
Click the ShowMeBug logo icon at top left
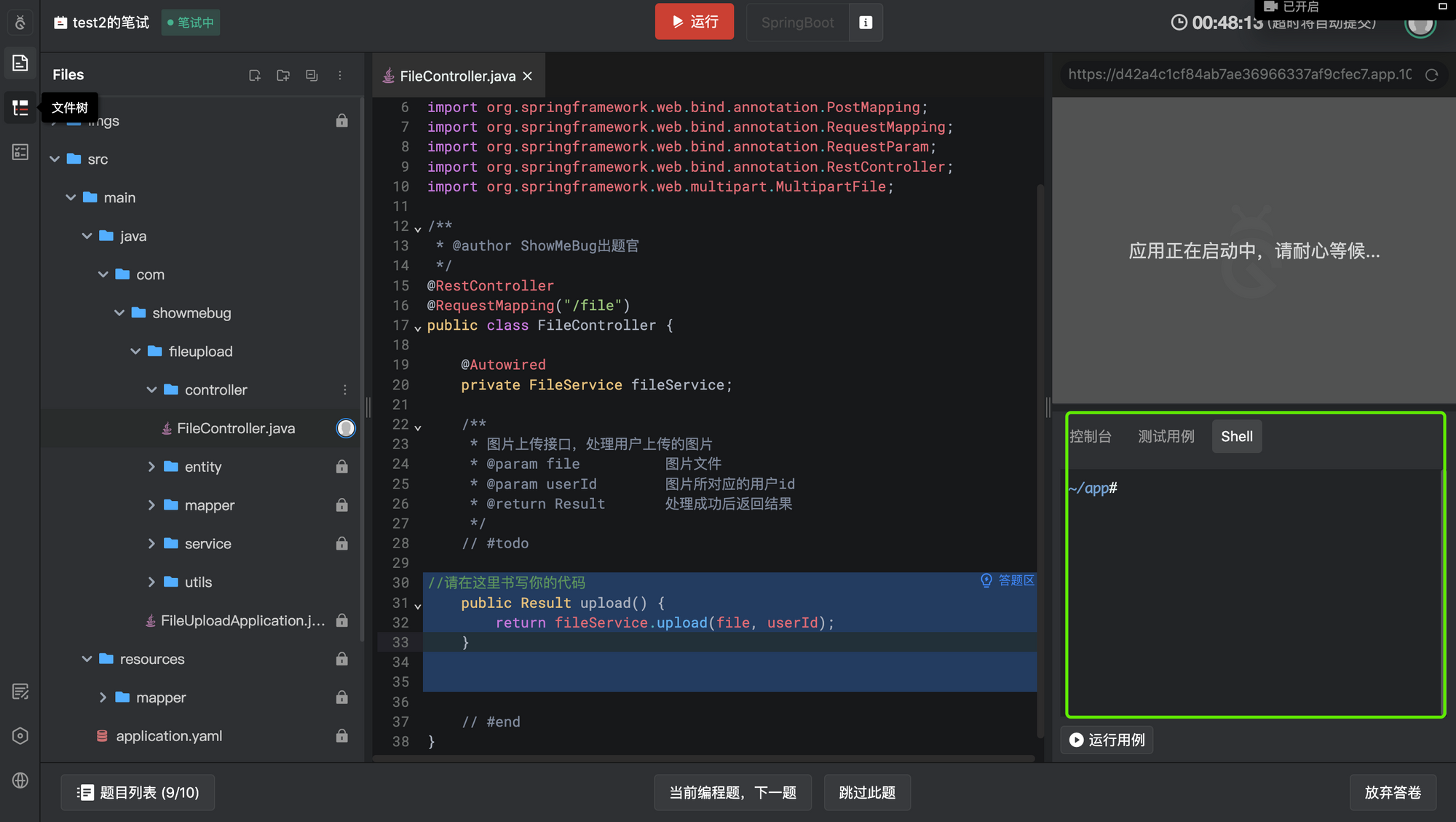[20, 23]
